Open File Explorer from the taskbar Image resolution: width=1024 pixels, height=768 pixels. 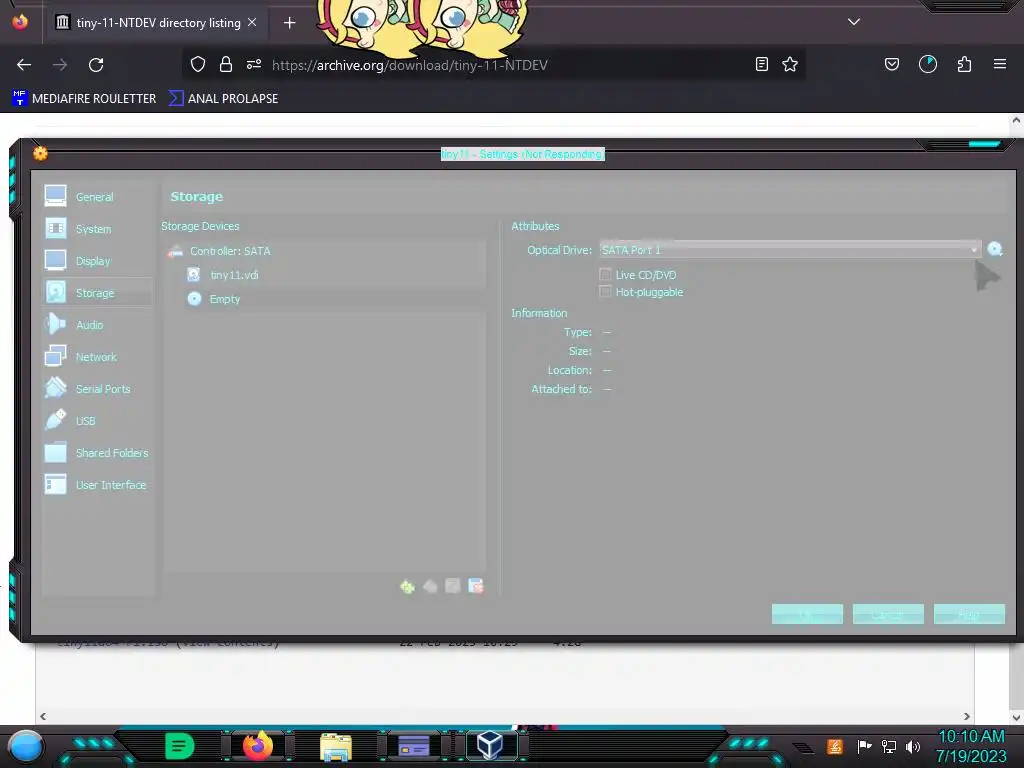click(x=336, y=746)
